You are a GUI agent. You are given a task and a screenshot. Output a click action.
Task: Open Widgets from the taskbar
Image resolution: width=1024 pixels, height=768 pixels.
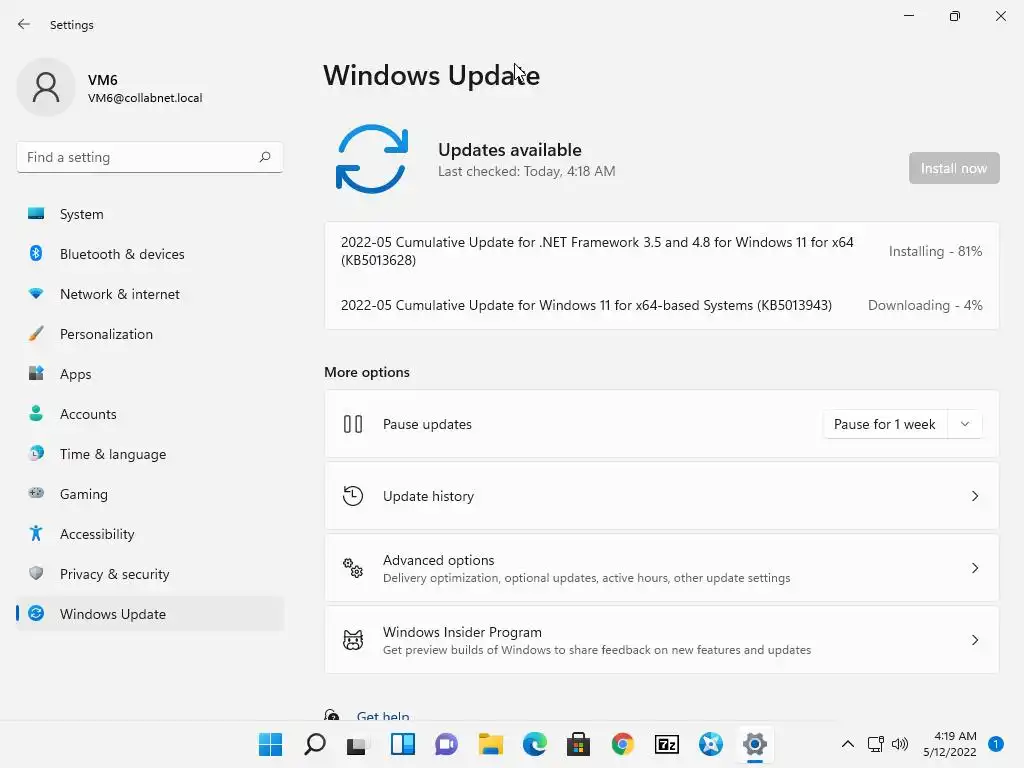coord(402,744)
